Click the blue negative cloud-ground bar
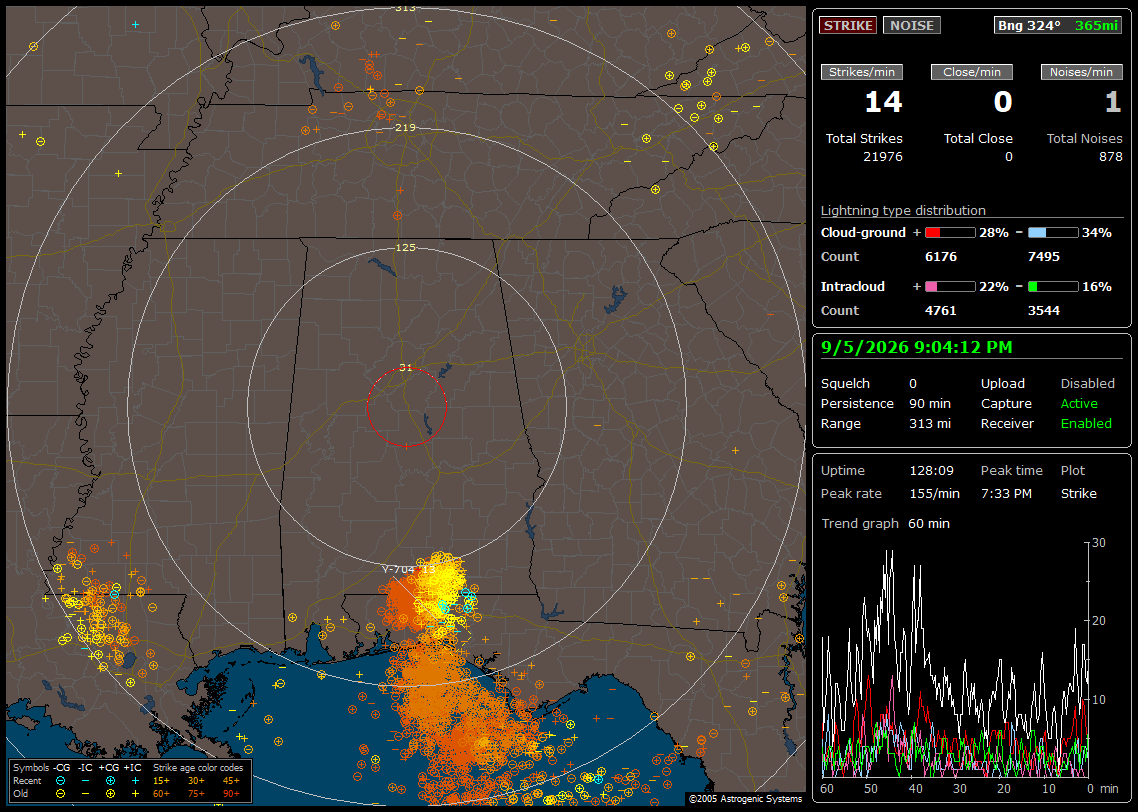Viewport: 1138px width, 812px height. click(x=1053, y=233)
